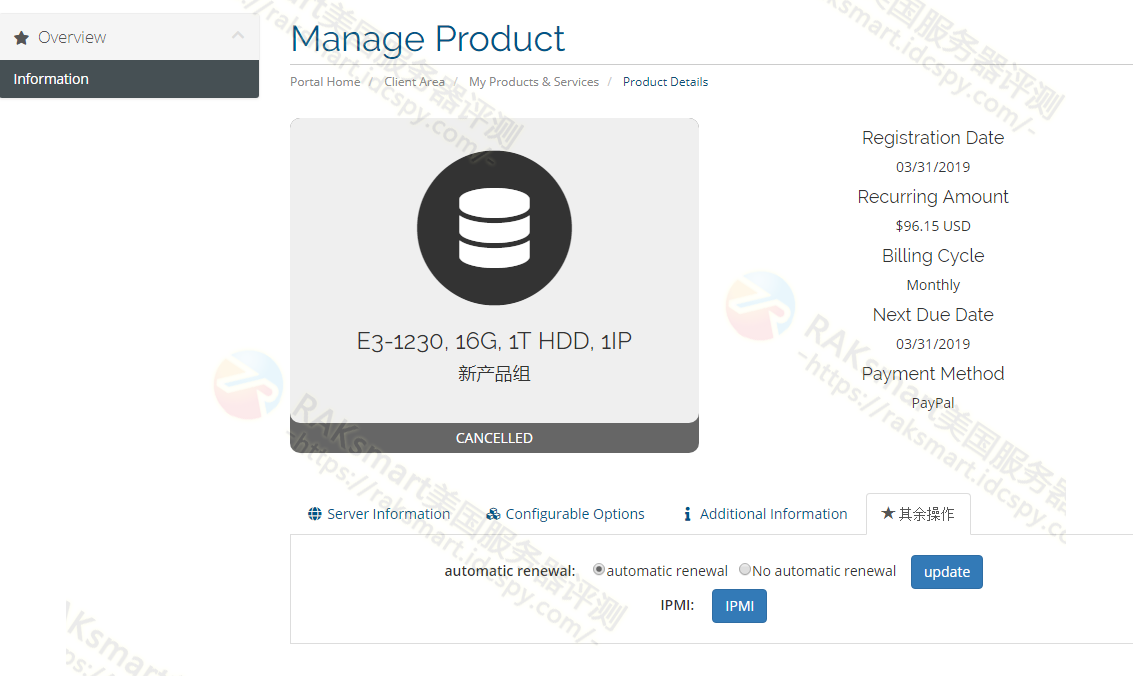1133x676 pixels.
Task: Select the 其余操作 tab
Action: [x=918, y=514]
